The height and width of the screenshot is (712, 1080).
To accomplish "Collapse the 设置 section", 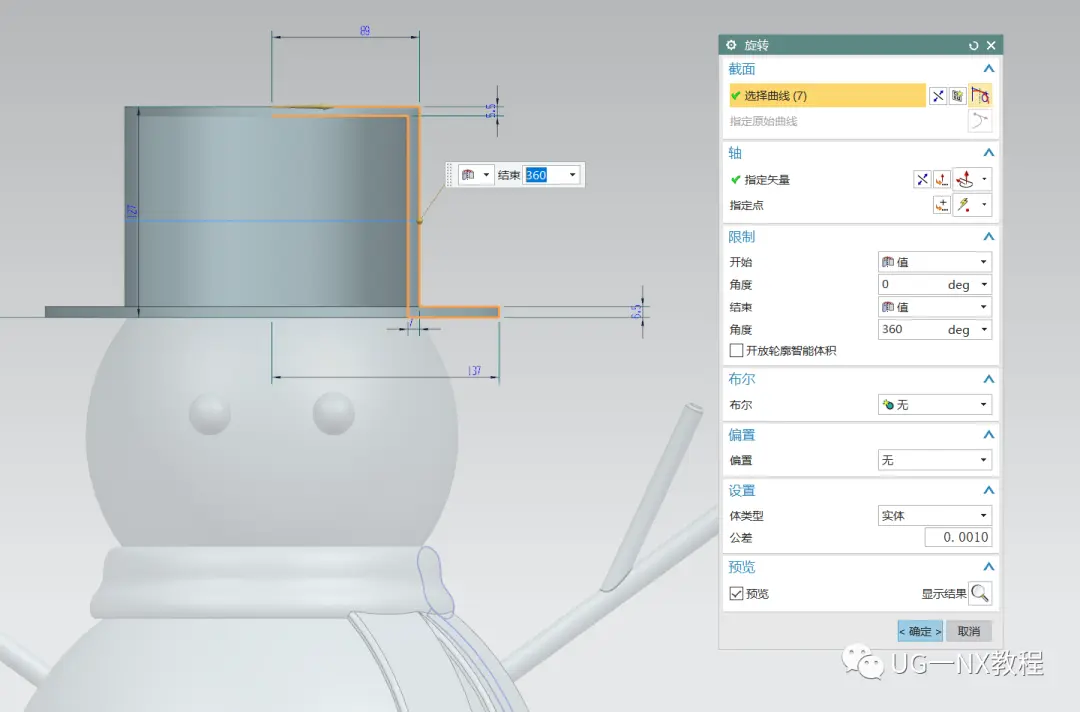I will point(988,491).
